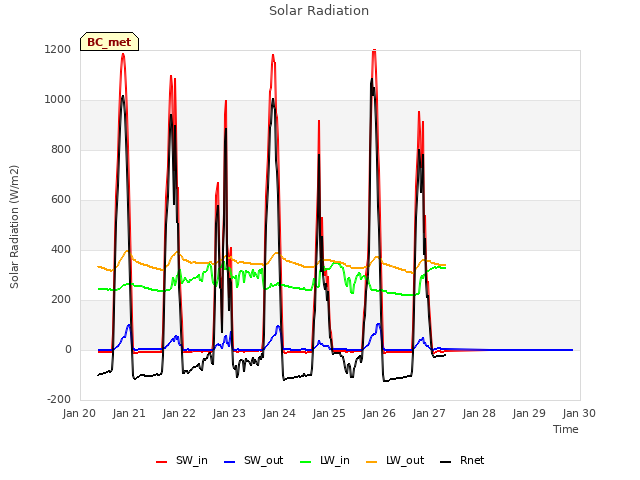Viewport: 640px width, 480px height.
Task: Click the tallest SW_in peak near Jan 26
Action: [374, 51]
